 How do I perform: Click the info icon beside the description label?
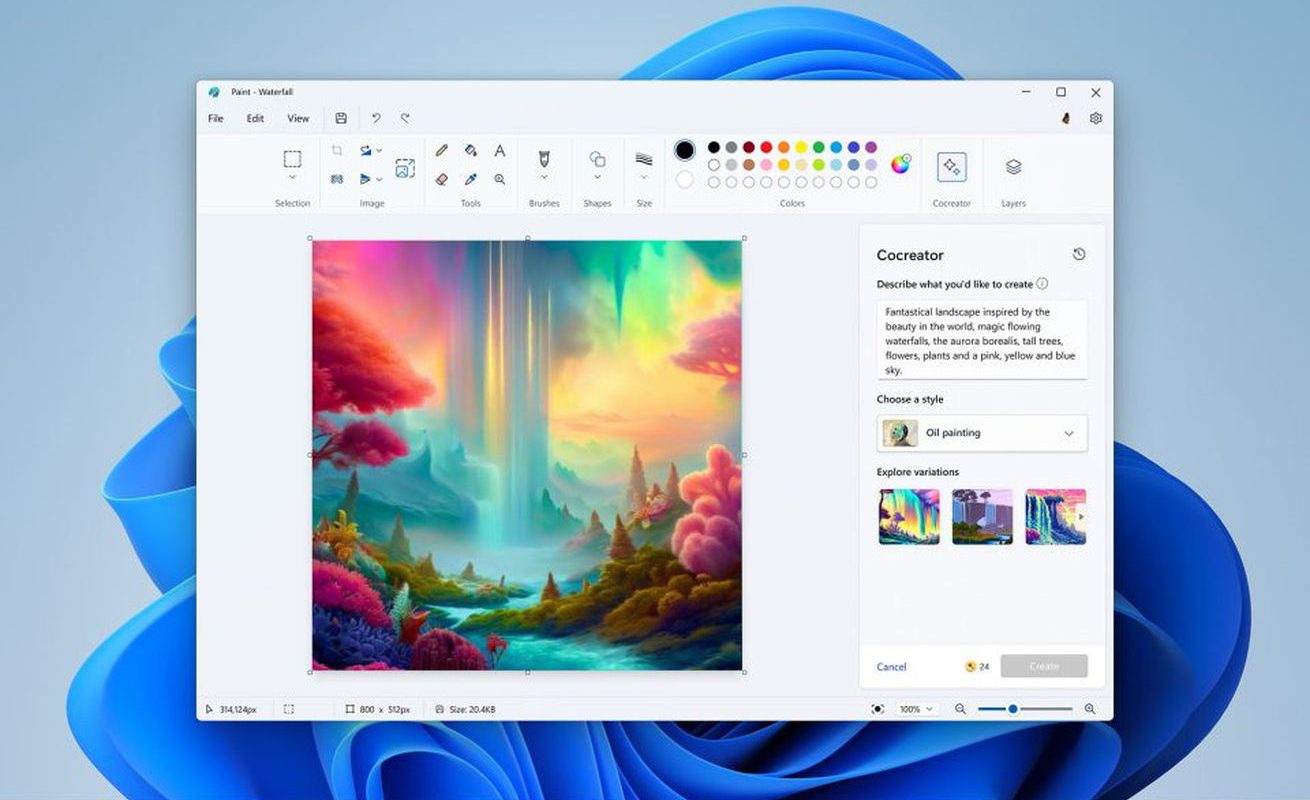point(1042,284)
